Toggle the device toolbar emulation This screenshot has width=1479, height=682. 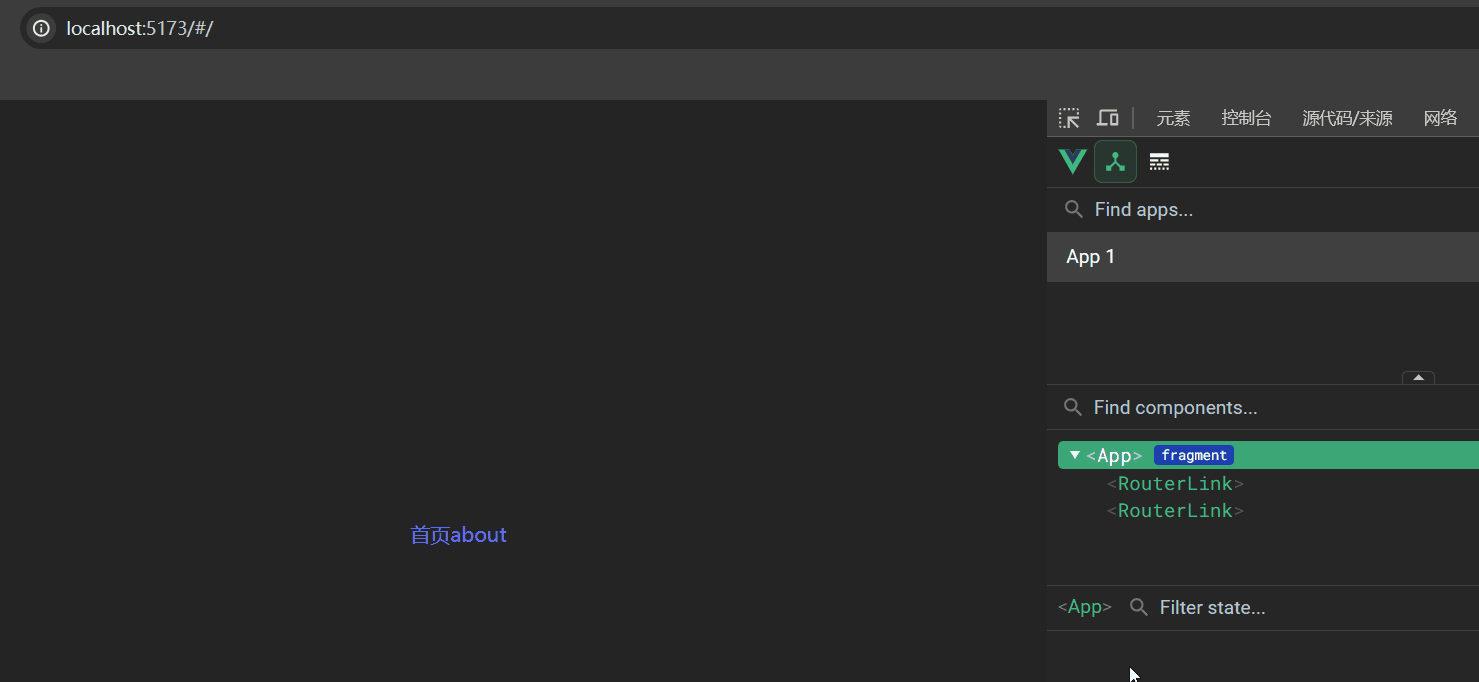pyautogui.click(x=1107, y=117)
